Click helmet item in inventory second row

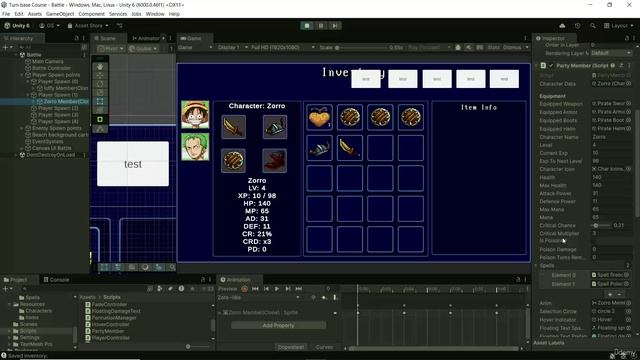coord(319,148)
